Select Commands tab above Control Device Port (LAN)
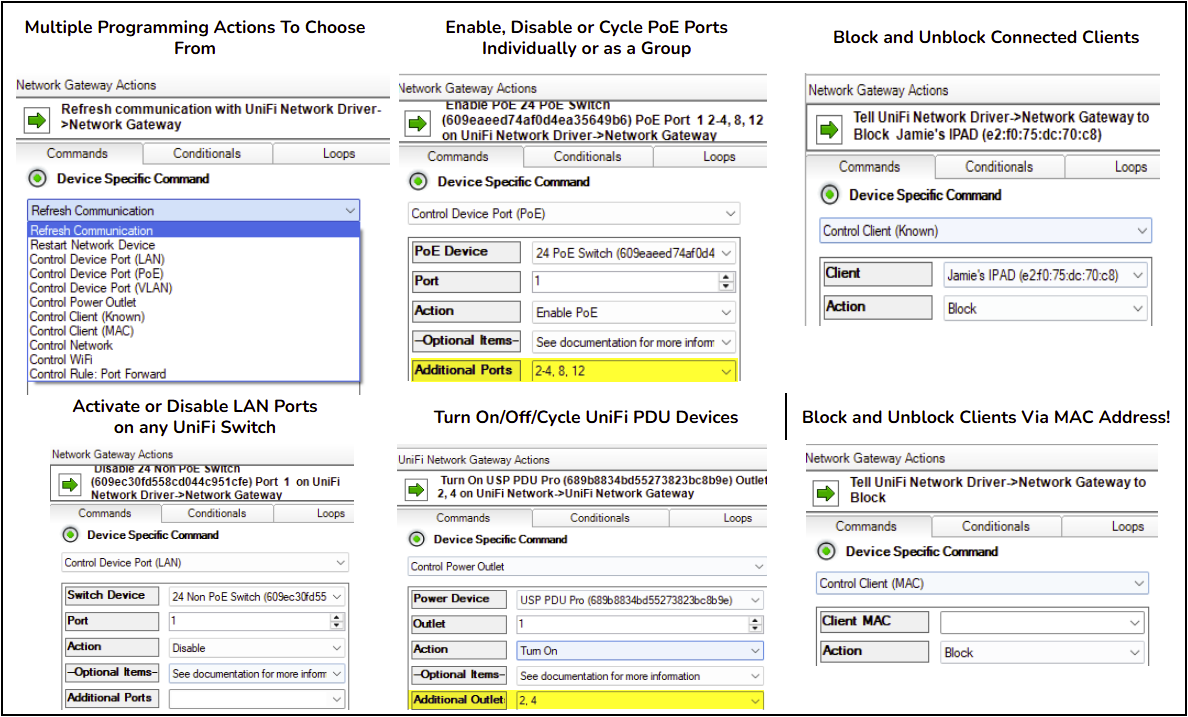This screenshot has width=1188, height=717. [x=105, y=513]
